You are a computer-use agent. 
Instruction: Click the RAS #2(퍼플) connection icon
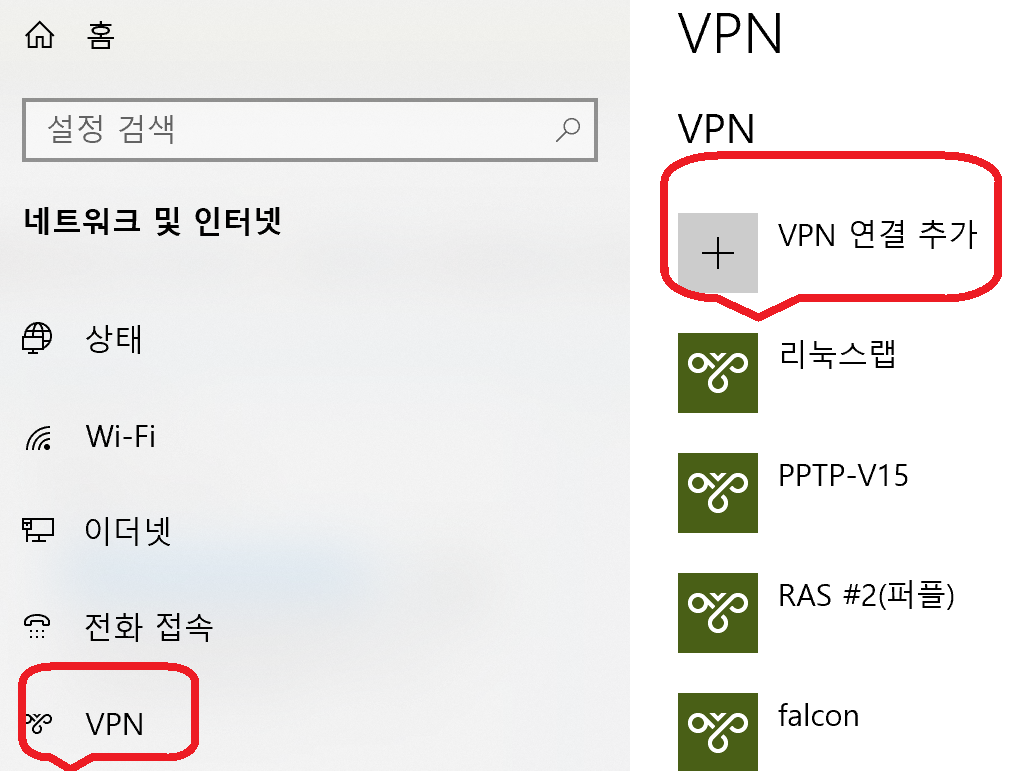click(x=717, y=613)
